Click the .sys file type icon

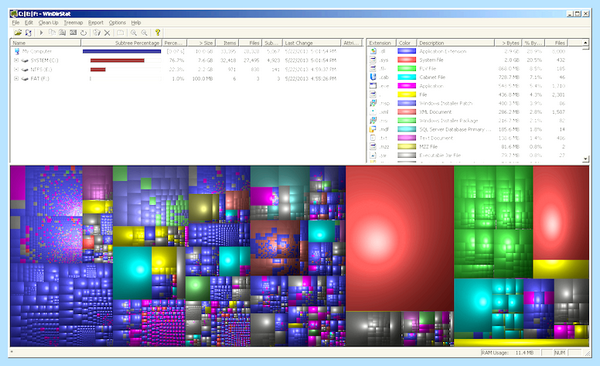(373, 60)
